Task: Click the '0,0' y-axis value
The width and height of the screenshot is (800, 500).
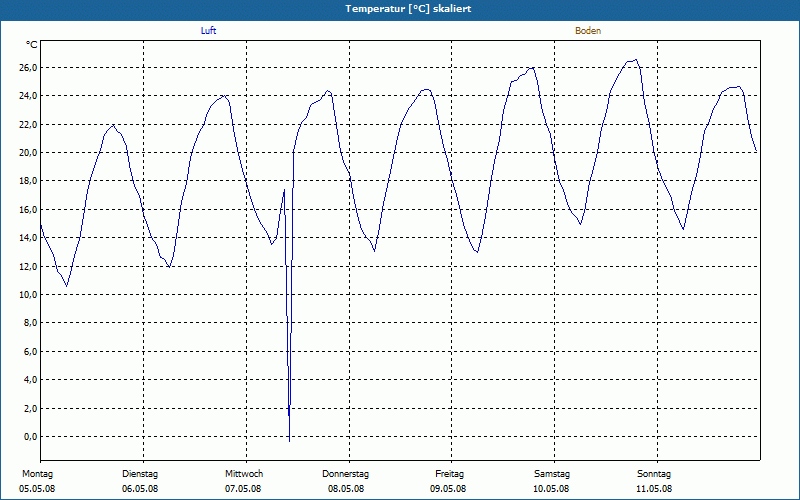Action: point(30,437)
